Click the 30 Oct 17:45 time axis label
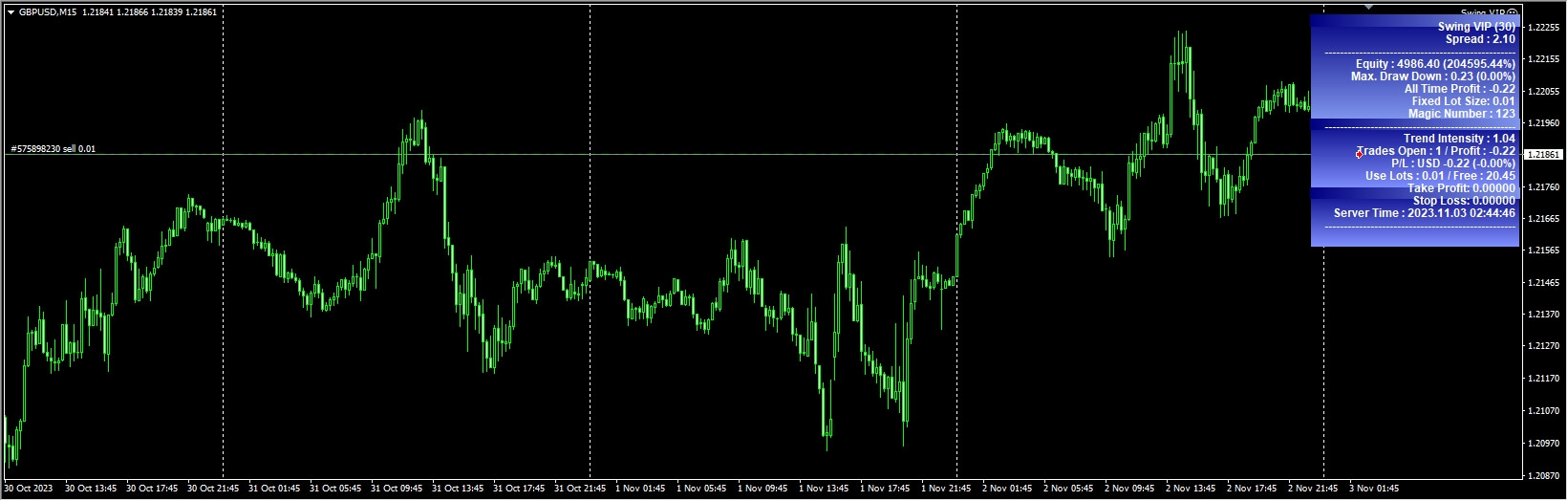This screenshot has width=1568, height=501. (x=152, y=489)
